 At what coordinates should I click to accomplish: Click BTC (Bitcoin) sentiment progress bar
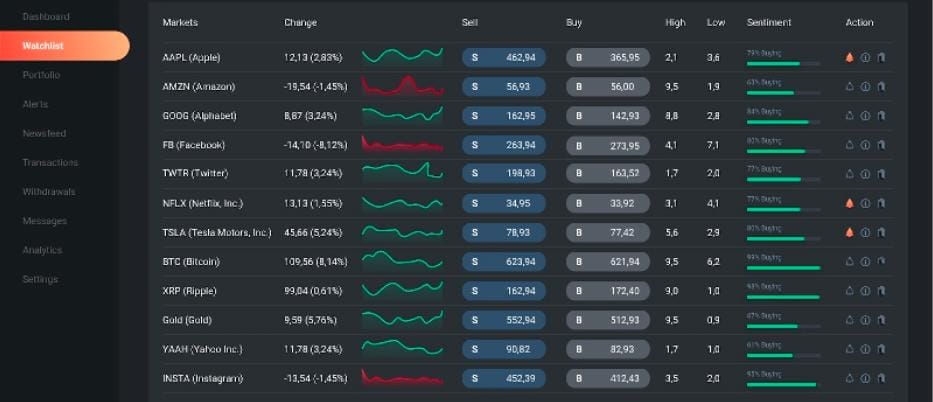pos(783,267)
